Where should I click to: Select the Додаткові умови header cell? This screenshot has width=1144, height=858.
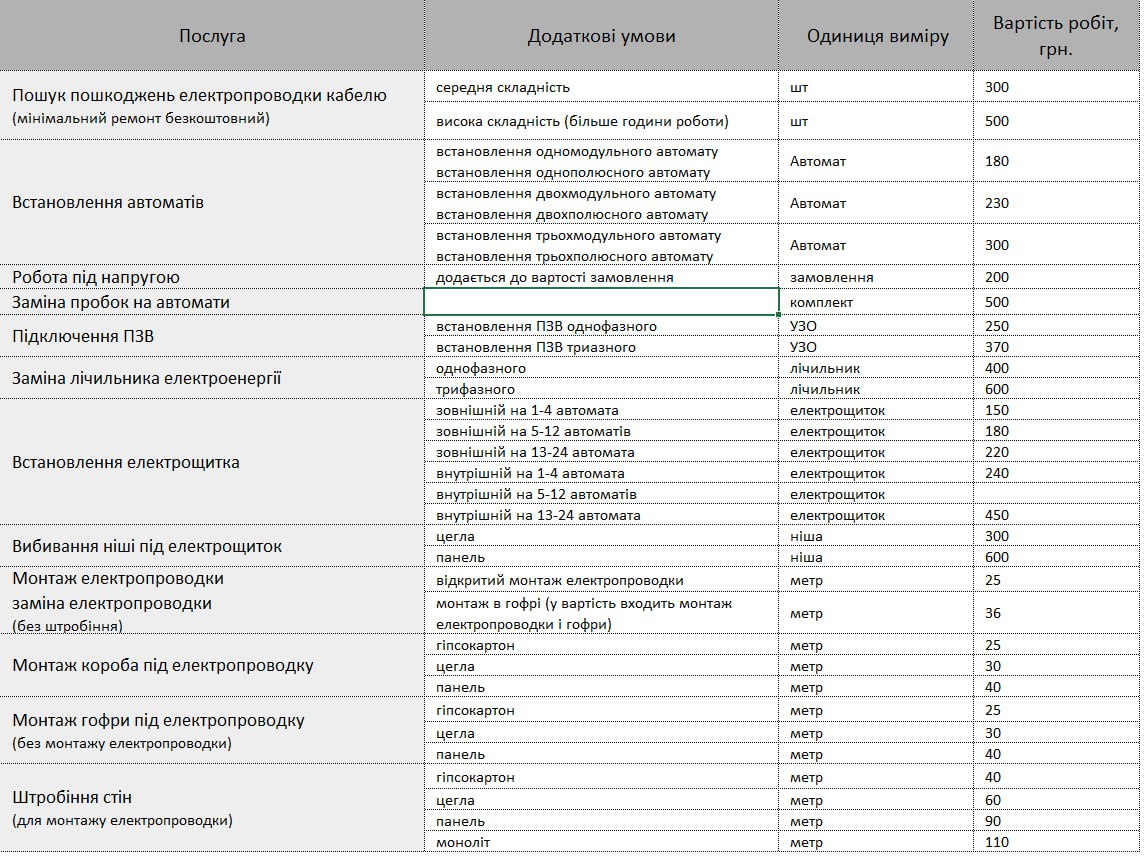601,36
